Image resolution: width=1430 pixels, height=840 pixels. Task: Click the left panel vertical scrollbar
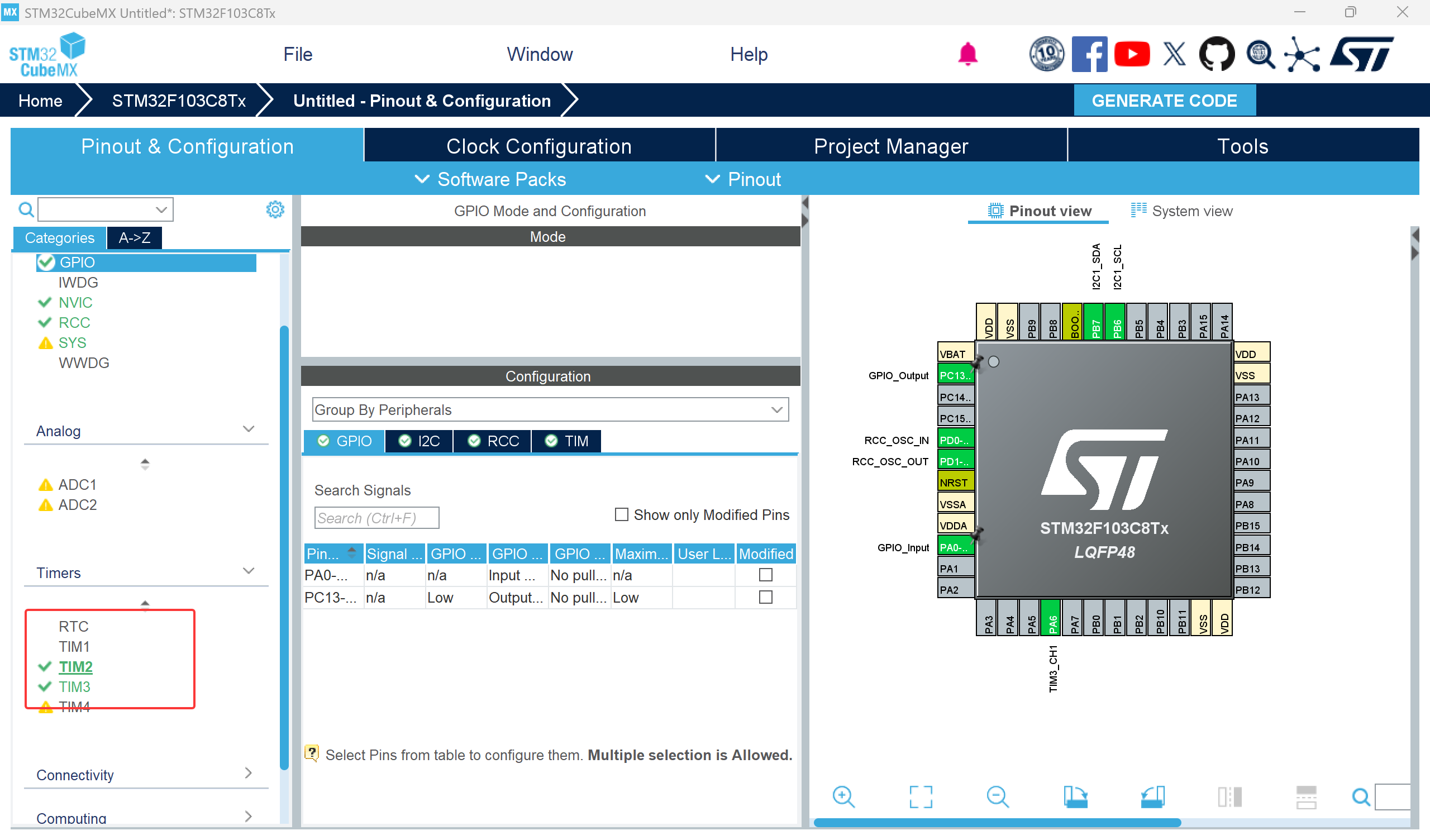coord(284,548)
